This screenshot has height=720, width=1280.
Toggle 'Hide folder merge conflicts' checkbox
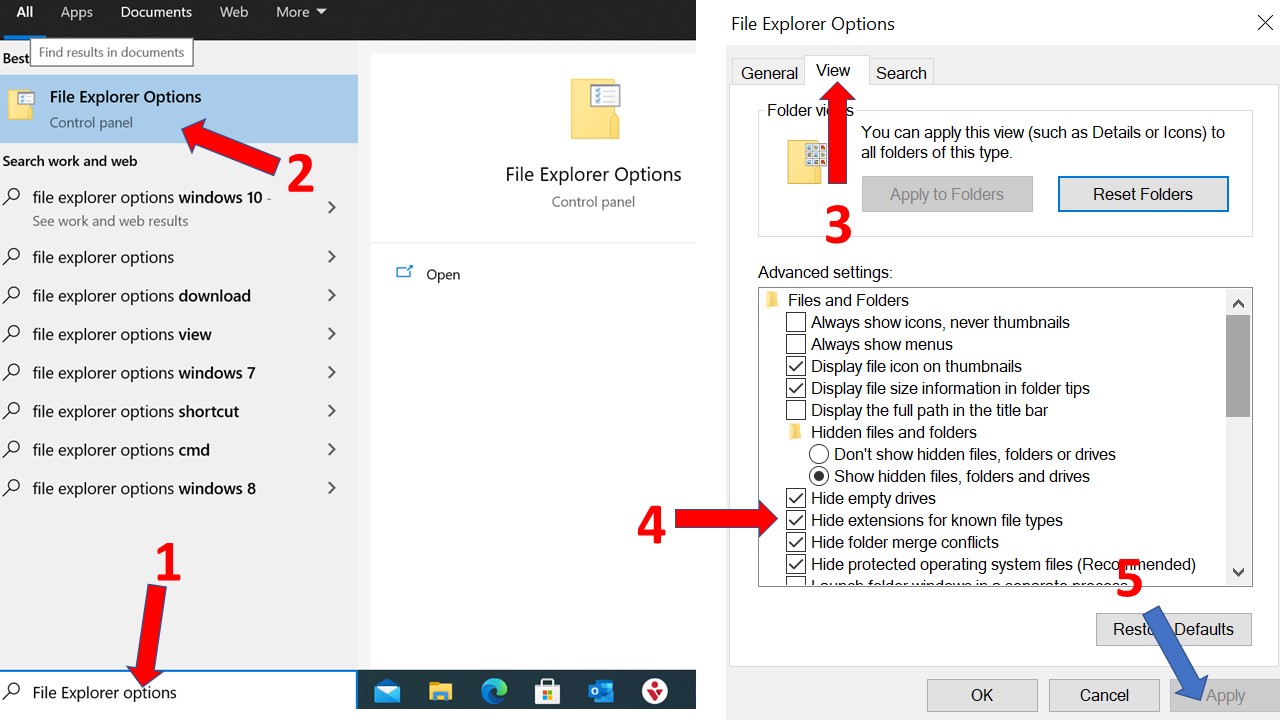(796, 542)
